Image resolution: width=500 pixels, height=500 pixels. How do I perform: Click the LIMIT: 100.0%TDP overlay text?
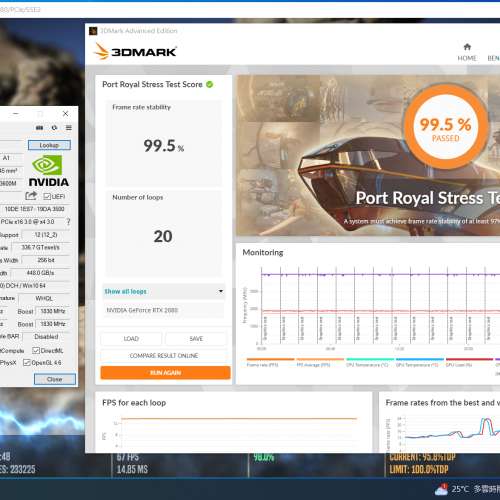(419, 470)
